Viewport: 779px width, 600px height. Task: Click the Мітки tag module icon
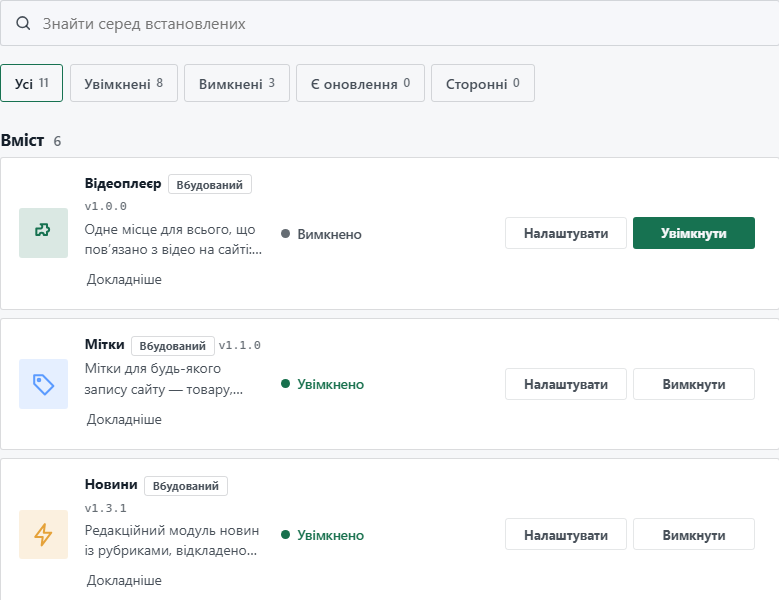[43, 384]
